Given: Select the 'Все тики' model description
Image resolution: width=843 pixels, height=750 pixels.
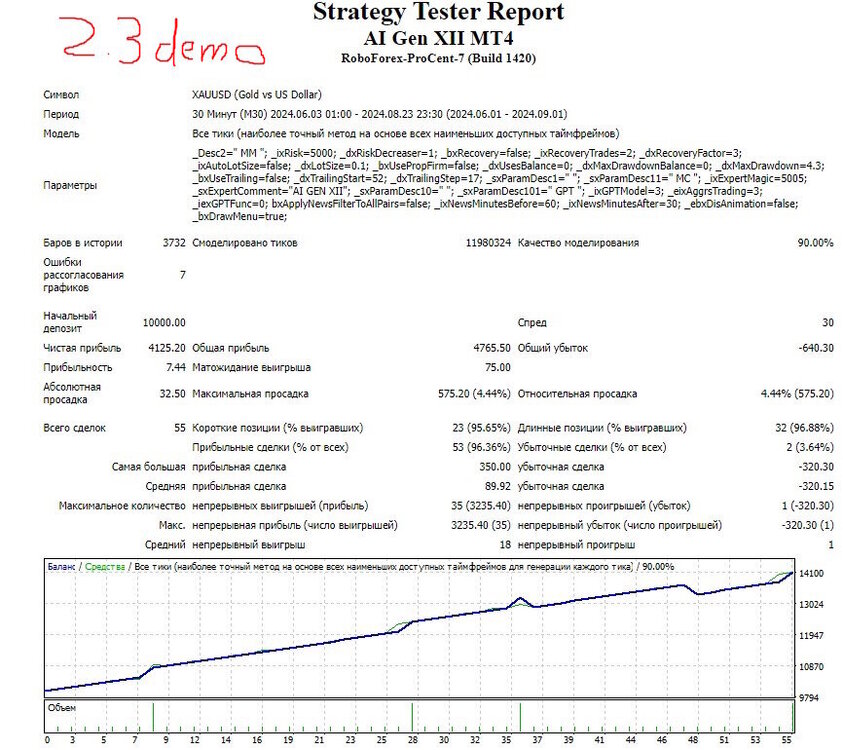Looking at the screenshot, I should (405, 133).
